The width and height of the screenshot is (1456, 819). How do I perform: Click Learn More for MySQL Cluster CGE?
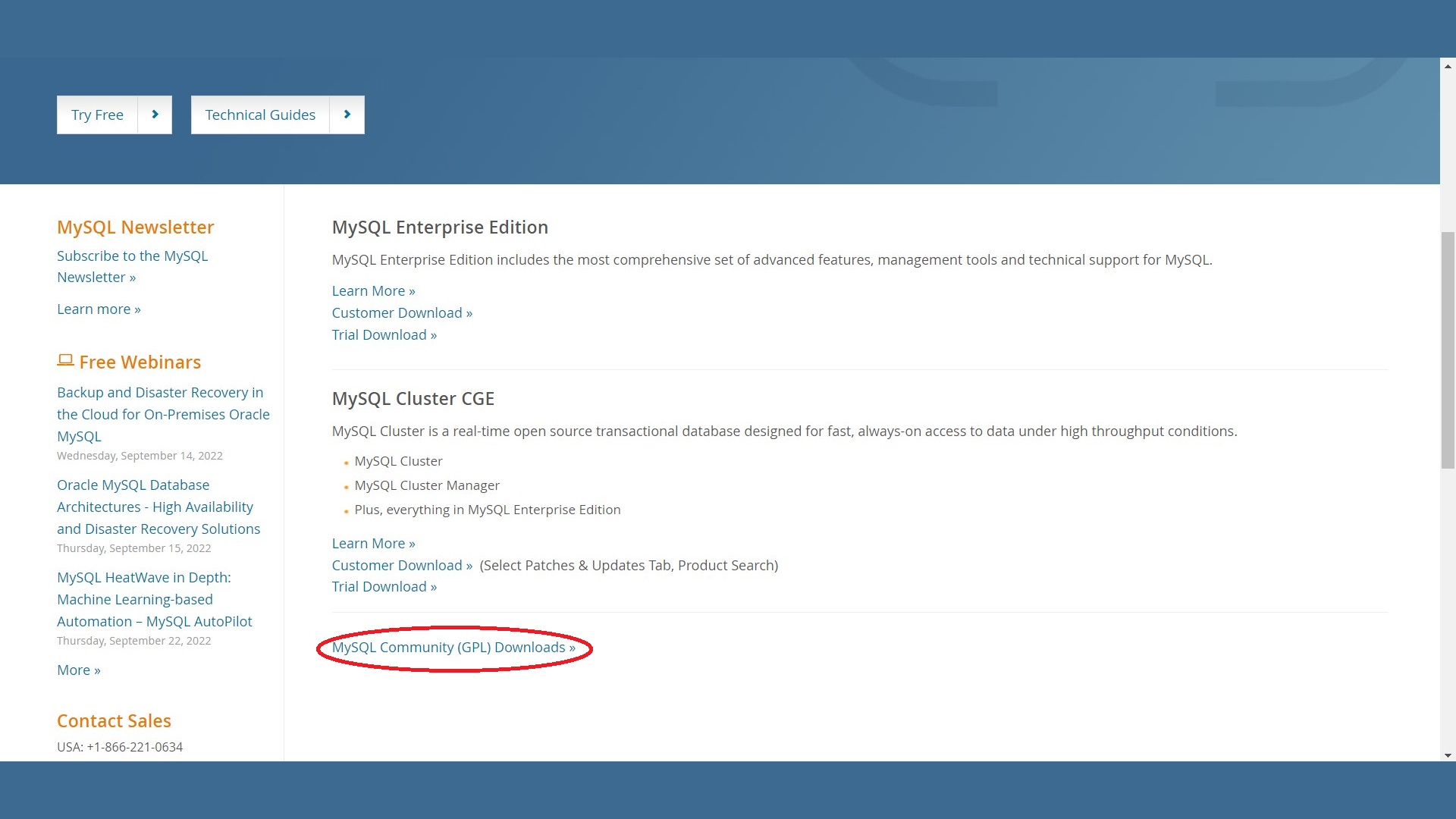(373, 543)
